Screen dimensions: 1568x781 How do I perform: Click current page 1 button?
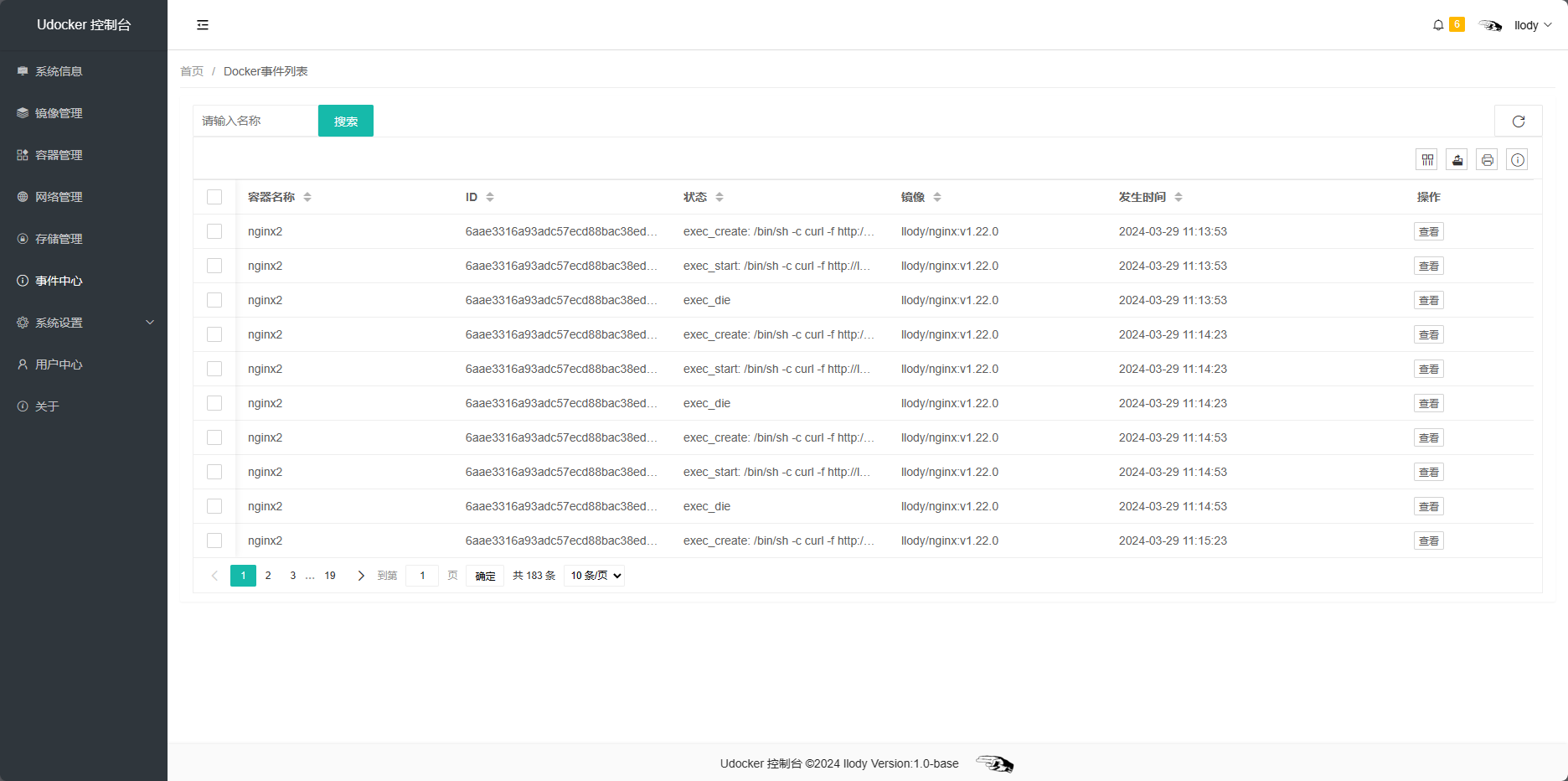tap(243, 576)
